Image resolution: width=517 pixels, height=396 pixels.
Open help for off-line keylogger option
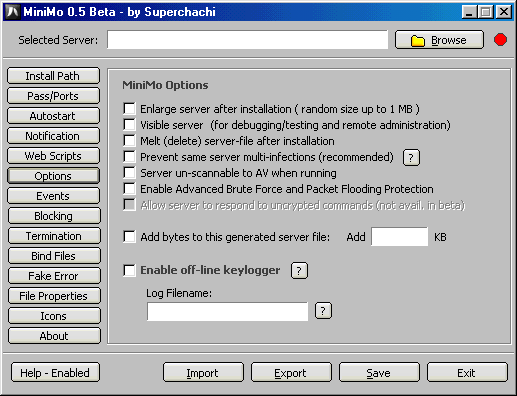tap(299, 270)
